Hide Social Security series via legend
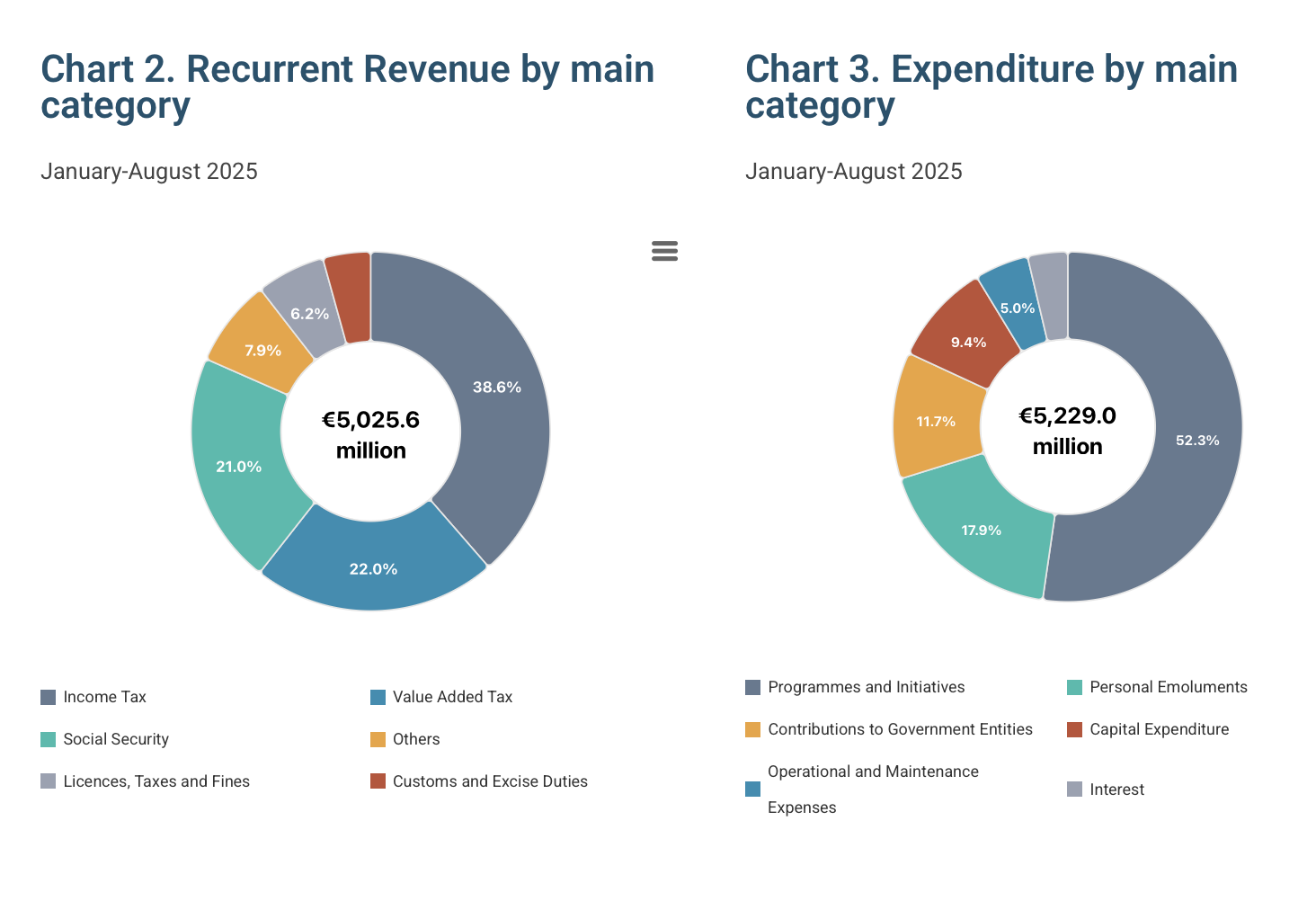The height and width of the screenshot is (910, 1316). [116, 739]
